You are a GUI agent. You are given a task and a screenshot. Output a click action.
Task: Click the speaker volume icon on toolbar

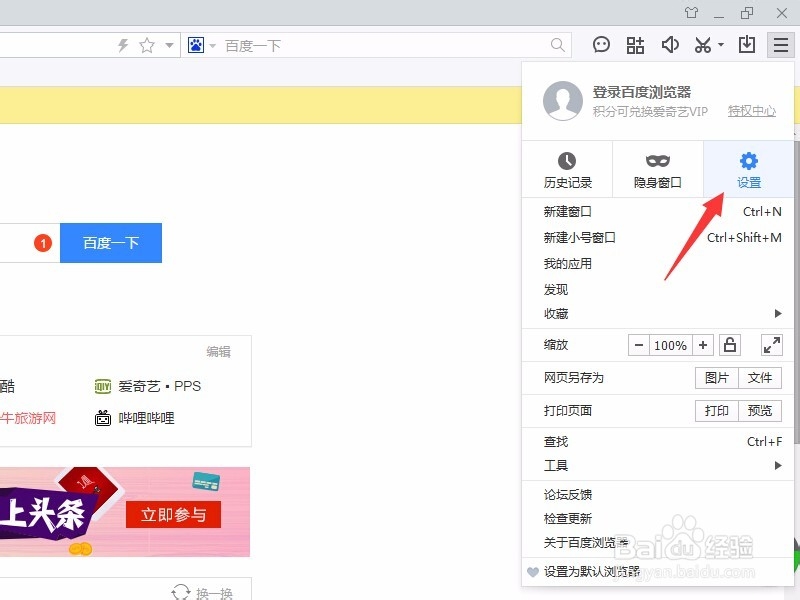tap(671, 44)
